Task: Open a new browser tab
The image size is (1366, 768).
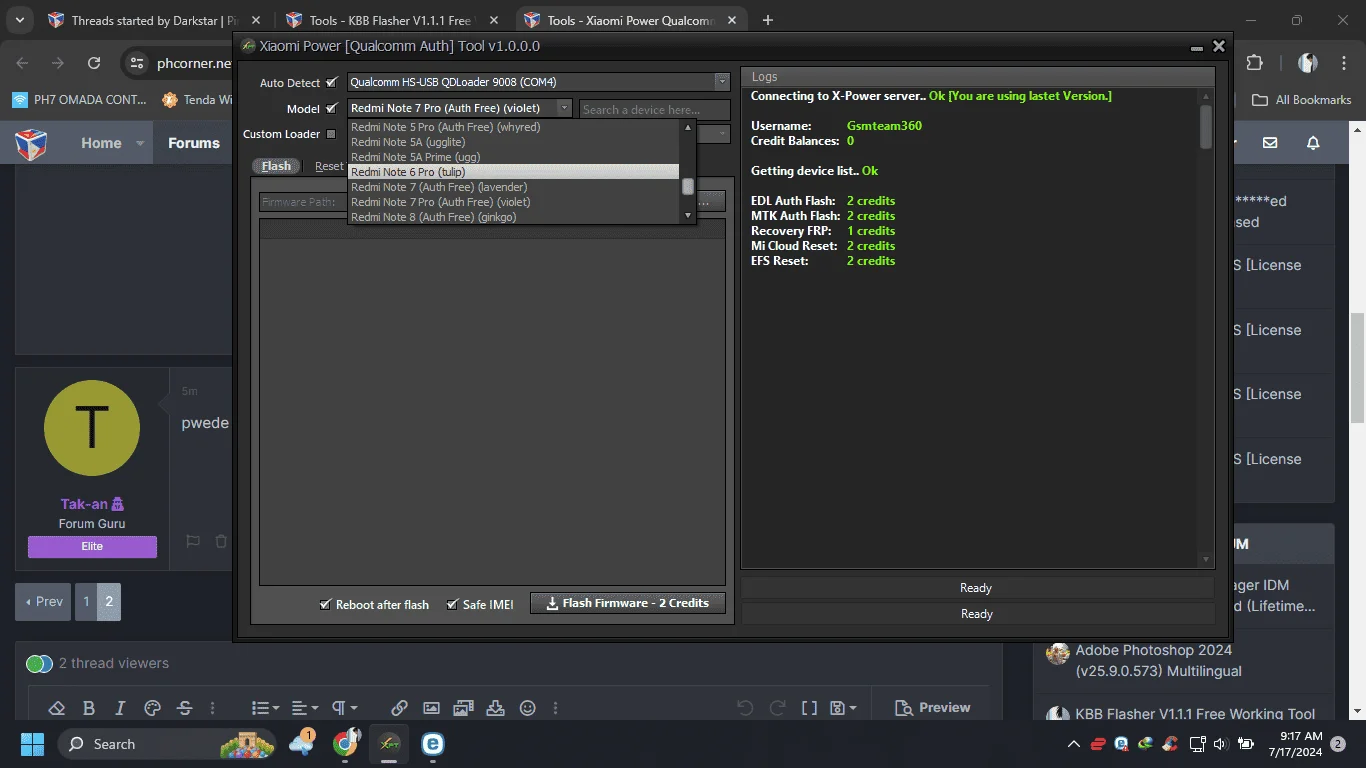Action: pyautogui.click(x=768, y=20)
